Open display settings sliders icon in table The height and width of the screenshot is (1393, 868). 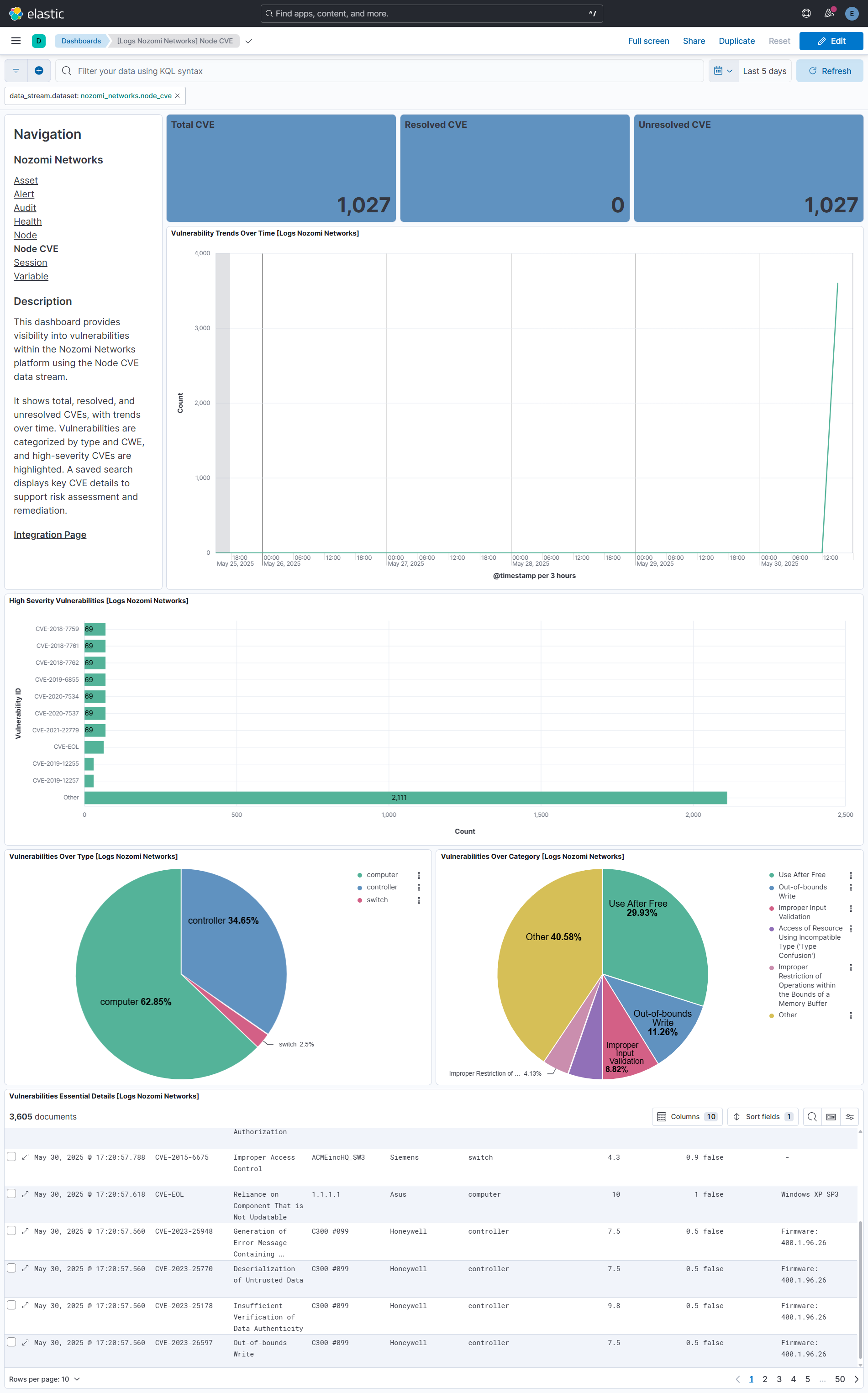point(850,1116)
